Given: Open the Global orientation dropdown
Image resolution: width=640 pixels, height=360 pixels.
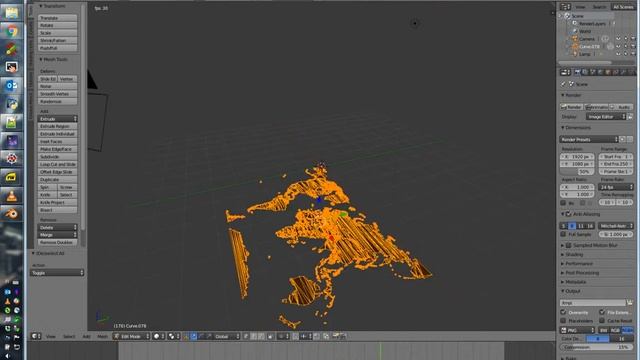Looking at the screenshot, I should pyautogui.click(x=227, y=336).
